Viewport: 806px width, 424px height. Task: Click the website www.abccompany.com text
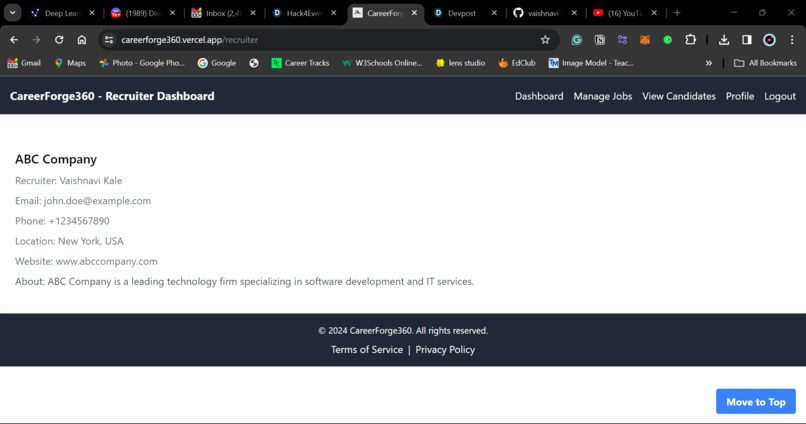(106, 261)
